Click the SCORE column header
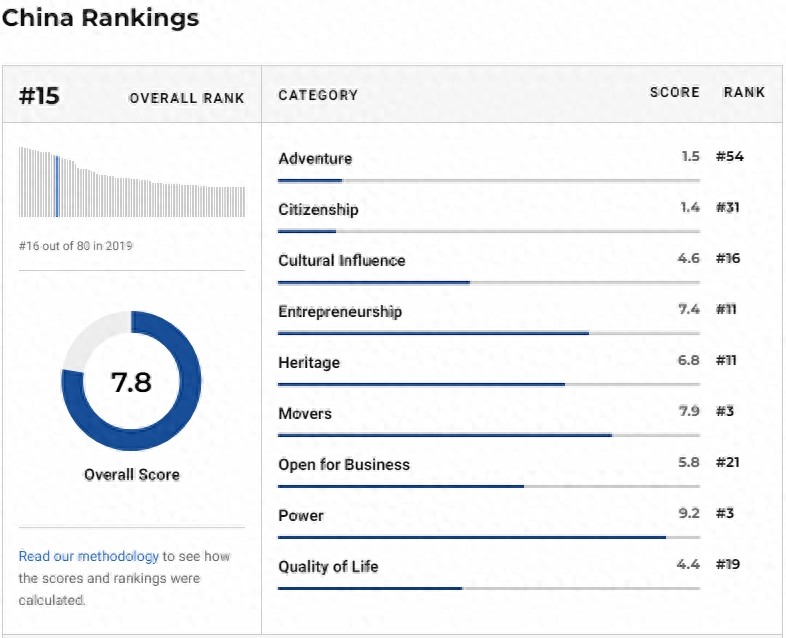The image size is (786, 638). (x=674, y=92)
